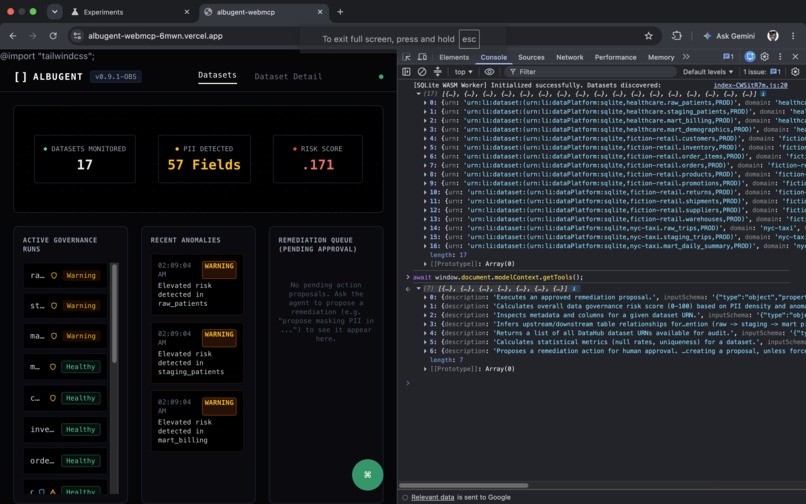Screen dimensions: 806x504
Task: Click the PII Detected 57 Fields card
Action: tap(204, 159)
